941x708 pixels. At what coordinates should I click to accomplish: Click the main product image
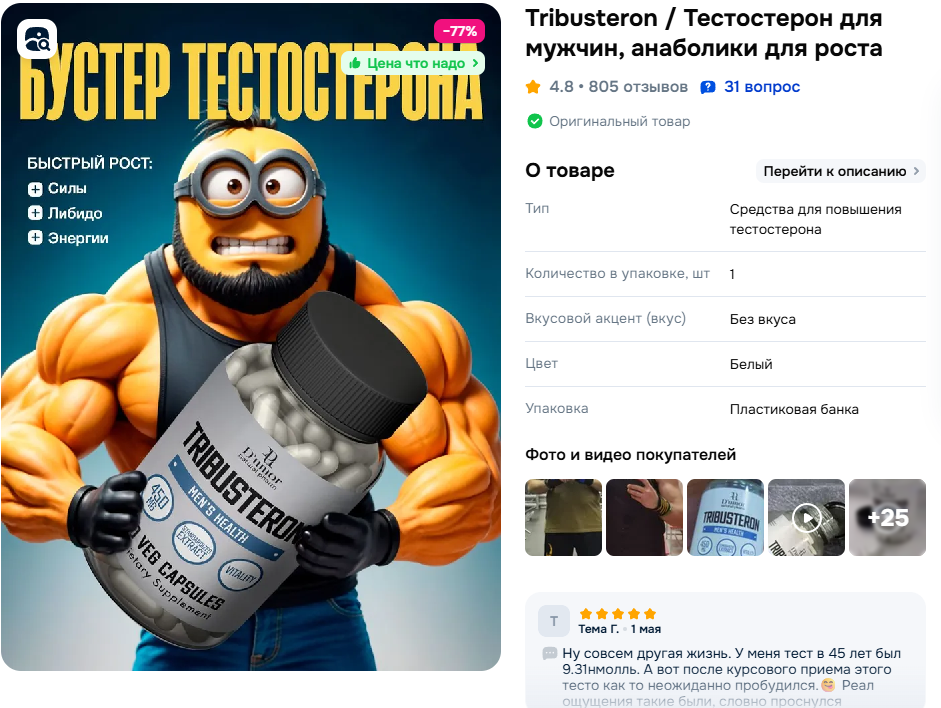click(251, 337)
